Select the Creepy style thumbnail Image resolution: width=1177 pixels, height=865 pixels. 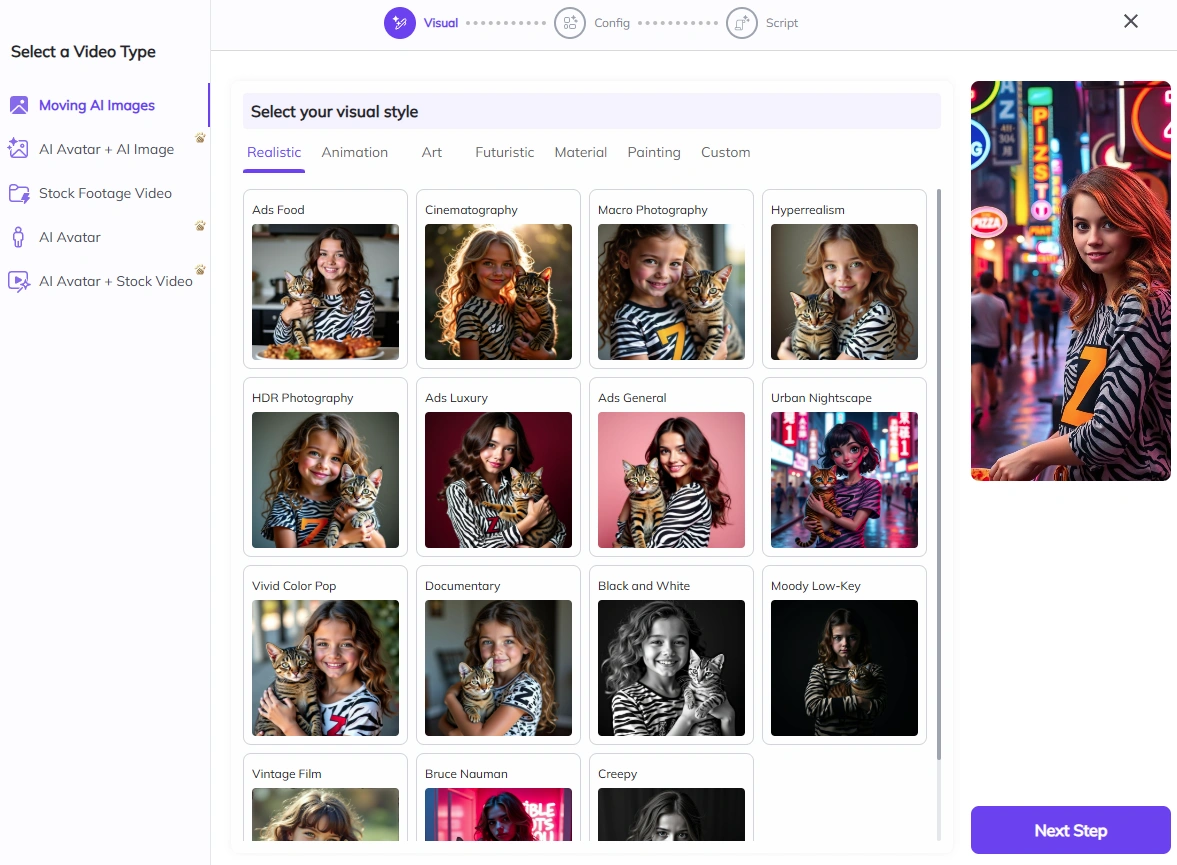[x=671, y=814]
